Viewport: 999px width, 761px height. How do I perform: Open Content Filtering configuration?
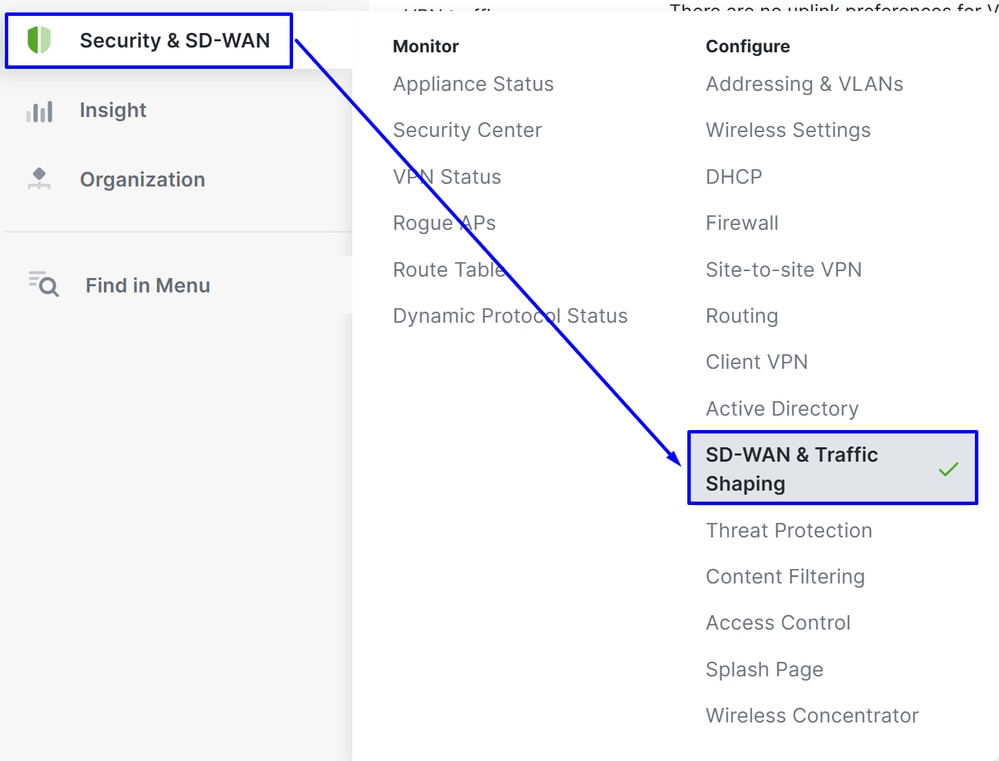coord(785,577)
